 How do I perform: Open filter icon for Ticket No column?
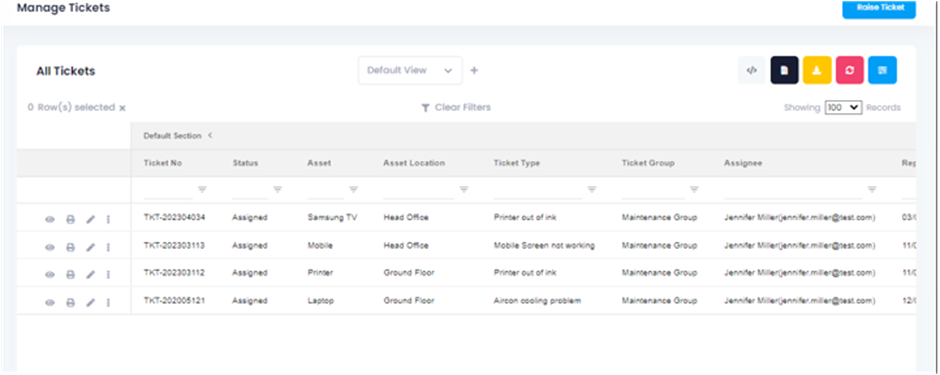tap(202, 189)
